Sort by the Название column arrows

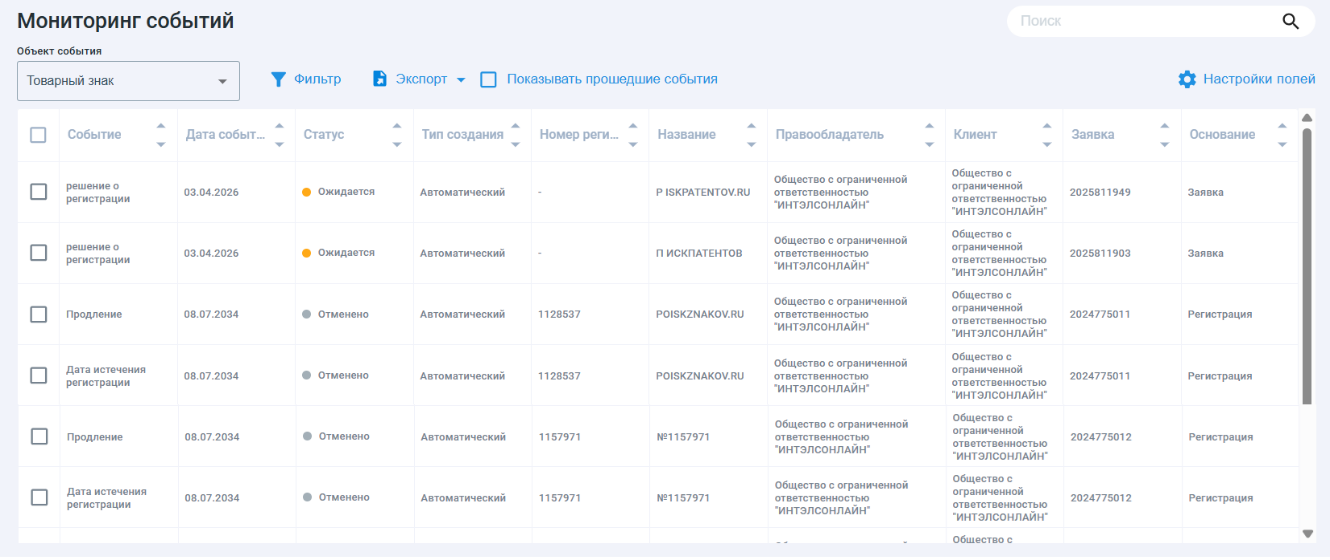click(751, 135)
